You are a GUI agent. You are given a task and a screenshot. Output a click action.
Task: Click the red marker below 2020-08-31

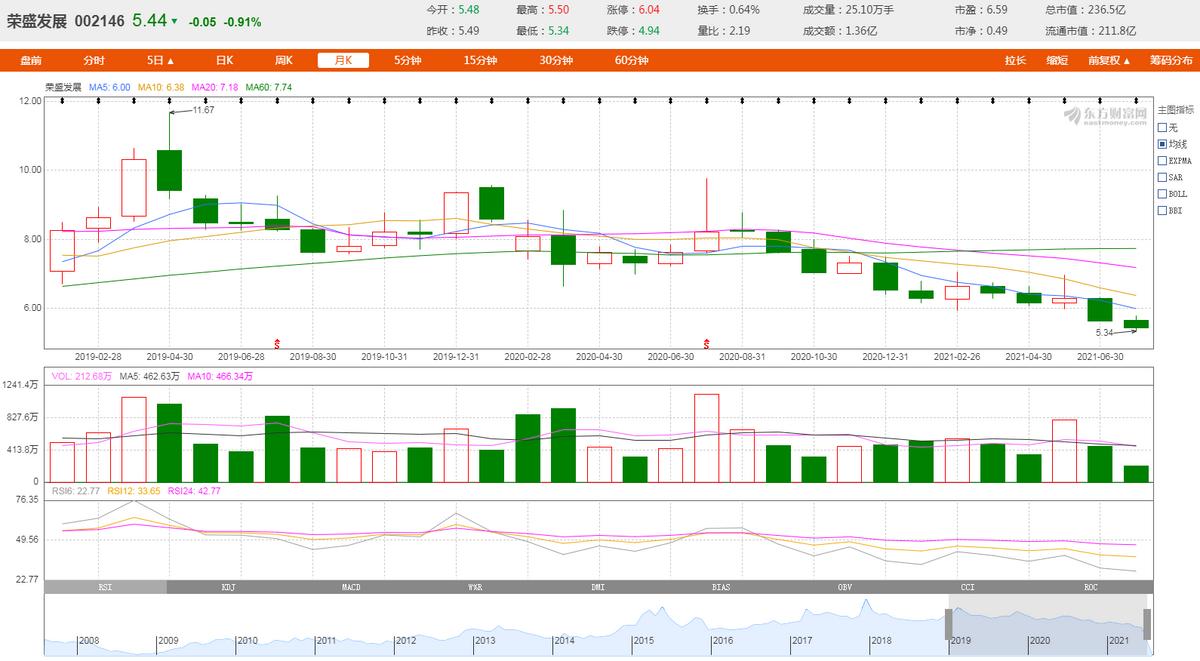click(x=707, y=343)
